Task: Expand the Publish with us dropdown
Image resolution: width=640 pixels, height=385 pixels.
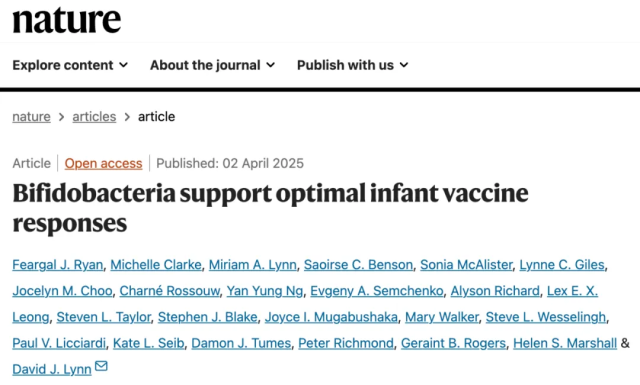Action: 353,65
